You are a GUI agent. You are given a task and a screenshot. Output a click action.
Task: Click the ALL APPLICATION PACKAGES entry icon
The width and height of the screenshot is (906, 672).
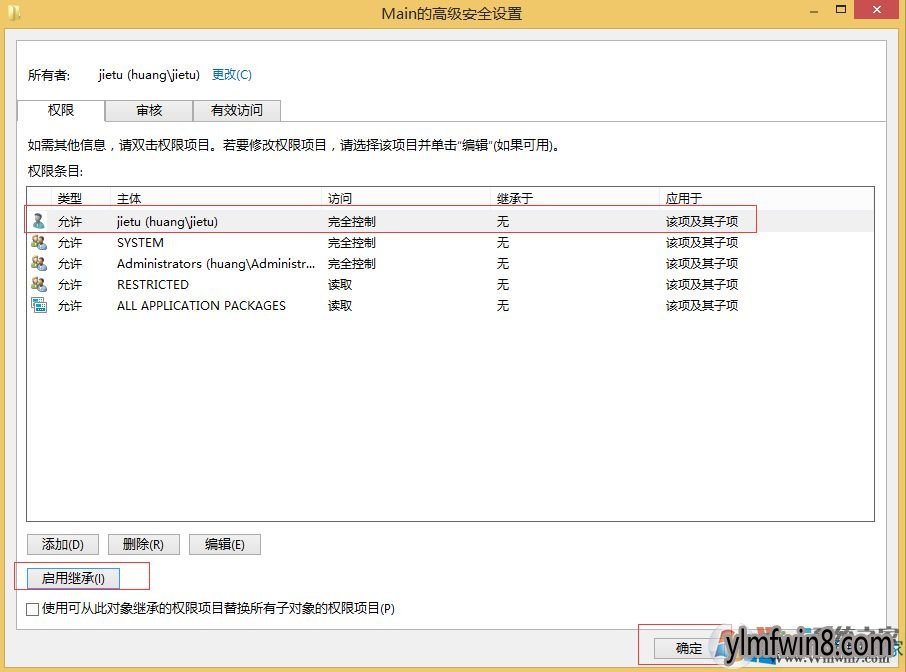37,305
